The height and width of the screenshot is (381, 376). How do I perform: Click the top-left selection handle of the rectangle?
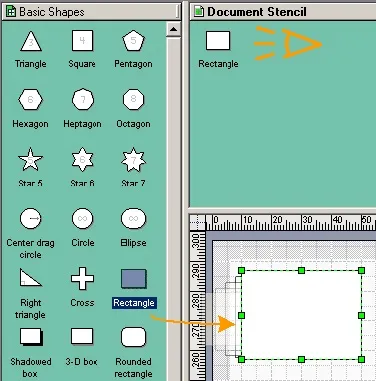(242, 270)
